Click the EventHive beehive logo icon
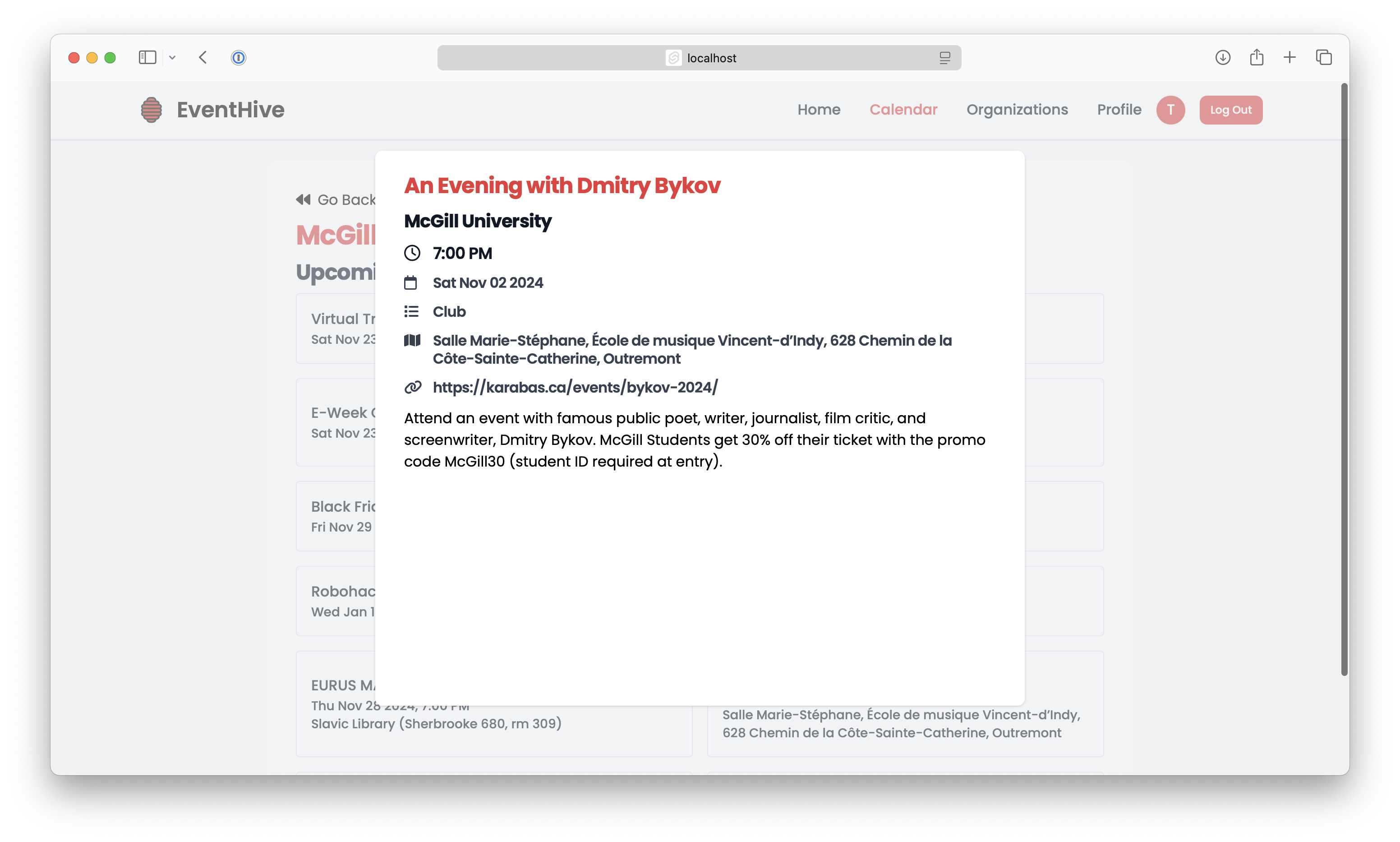This screenshot has height=842, width=1400. [x=152, y=110]
